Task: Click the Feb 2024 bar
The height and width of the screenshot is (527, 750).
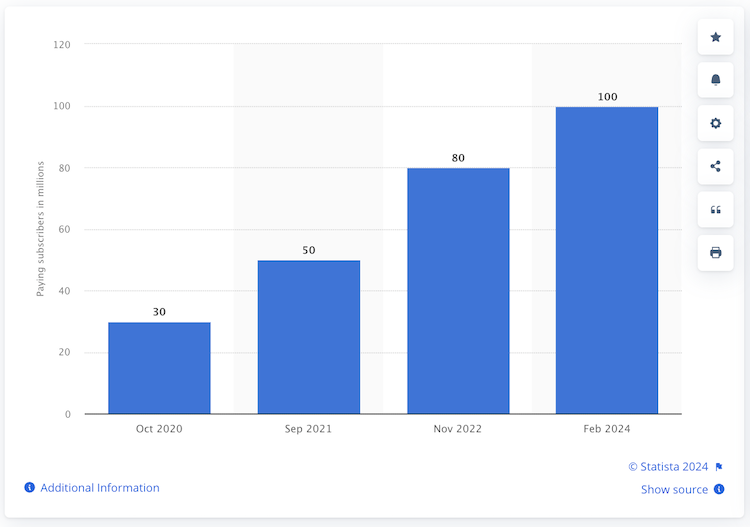Action: point(607,260)
